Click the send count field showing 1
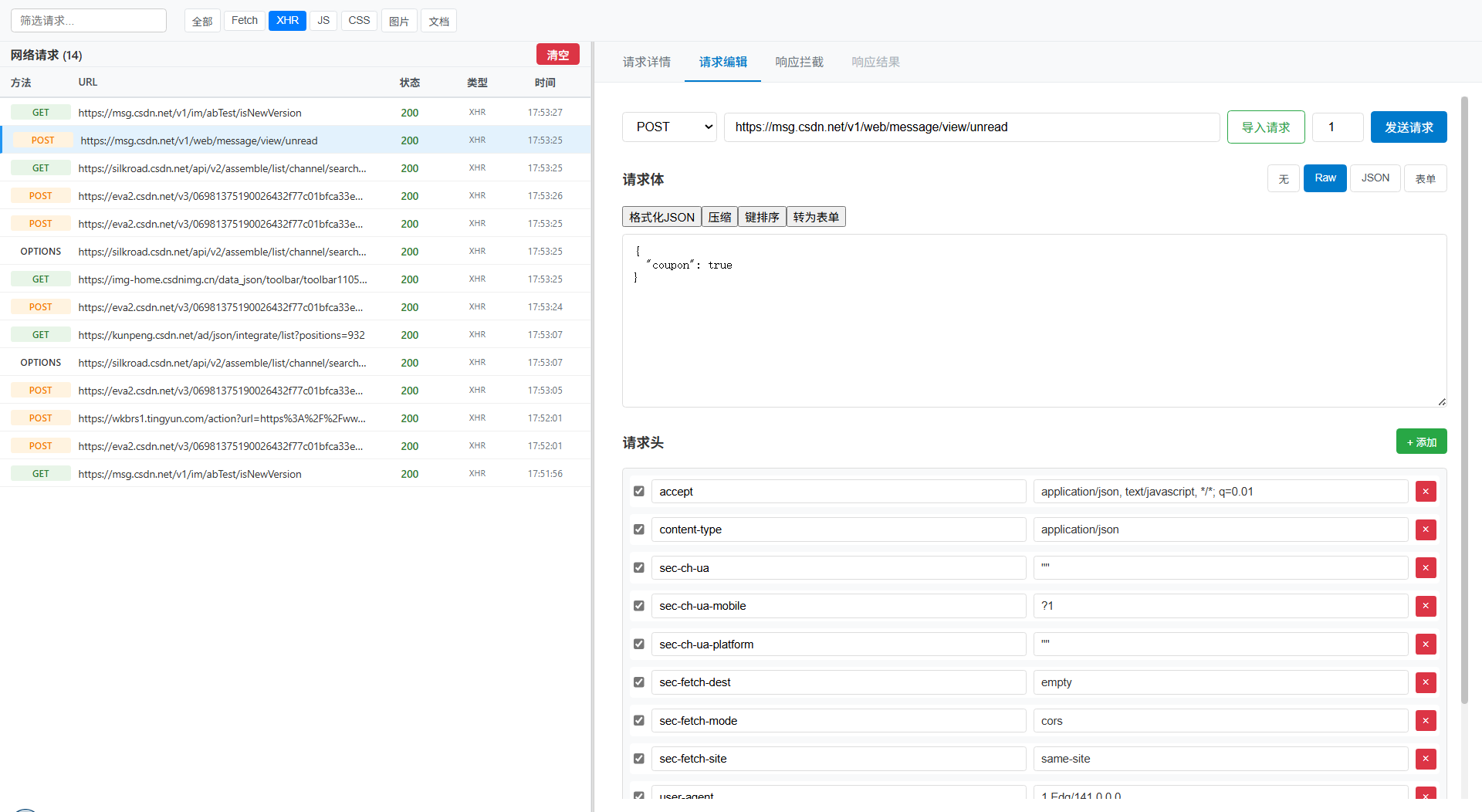The image size is (1482, 812). coord(1338,127)
